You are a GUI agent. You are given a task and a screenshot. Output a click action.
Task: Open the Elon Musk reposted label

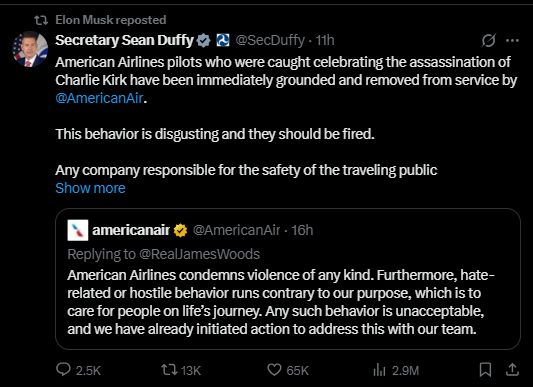click(111, 20)
